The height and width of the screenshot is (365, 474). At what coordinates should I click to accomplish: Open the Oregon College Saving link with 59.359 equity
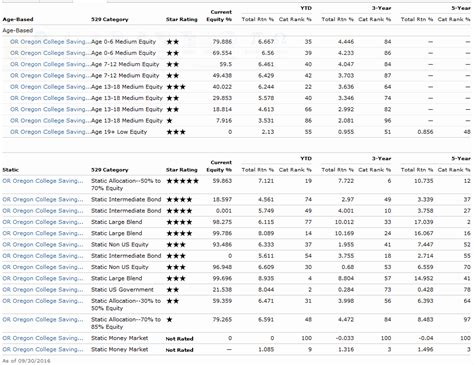pyautogui.click(x=43, y=301)
